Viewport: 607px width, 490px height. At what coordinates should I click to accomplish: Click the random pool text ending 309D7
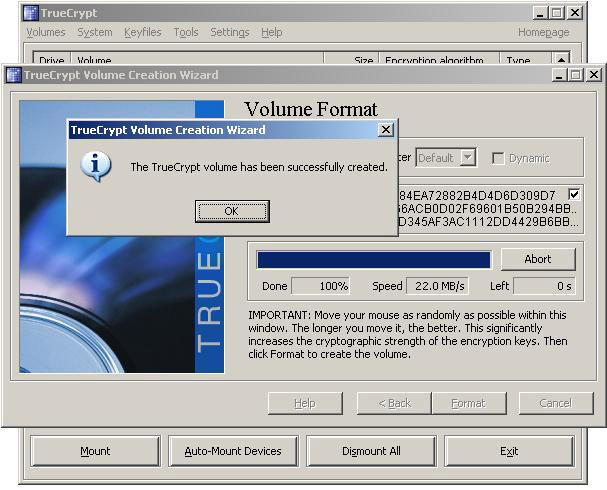tap(477, 195)
